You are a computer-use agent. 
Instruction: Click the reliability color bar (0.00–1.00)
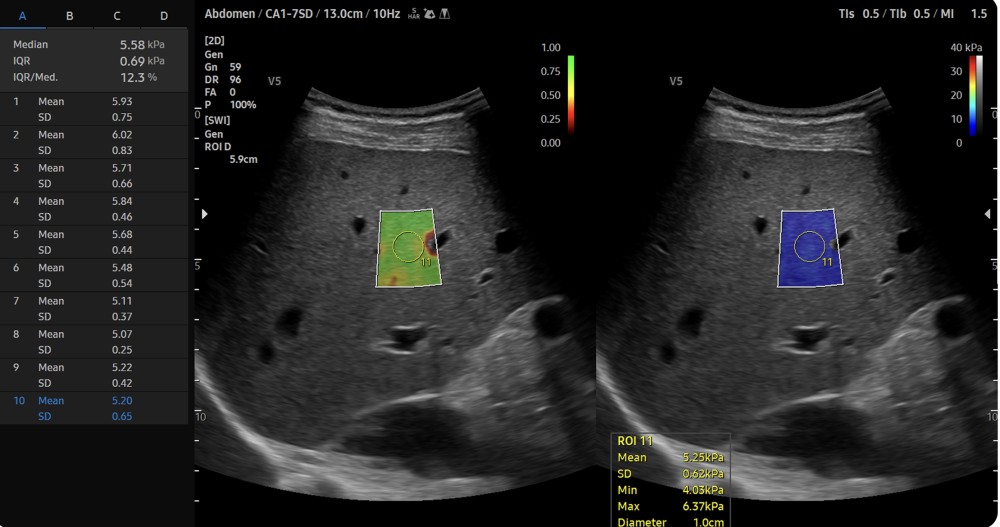pos(570,94)
